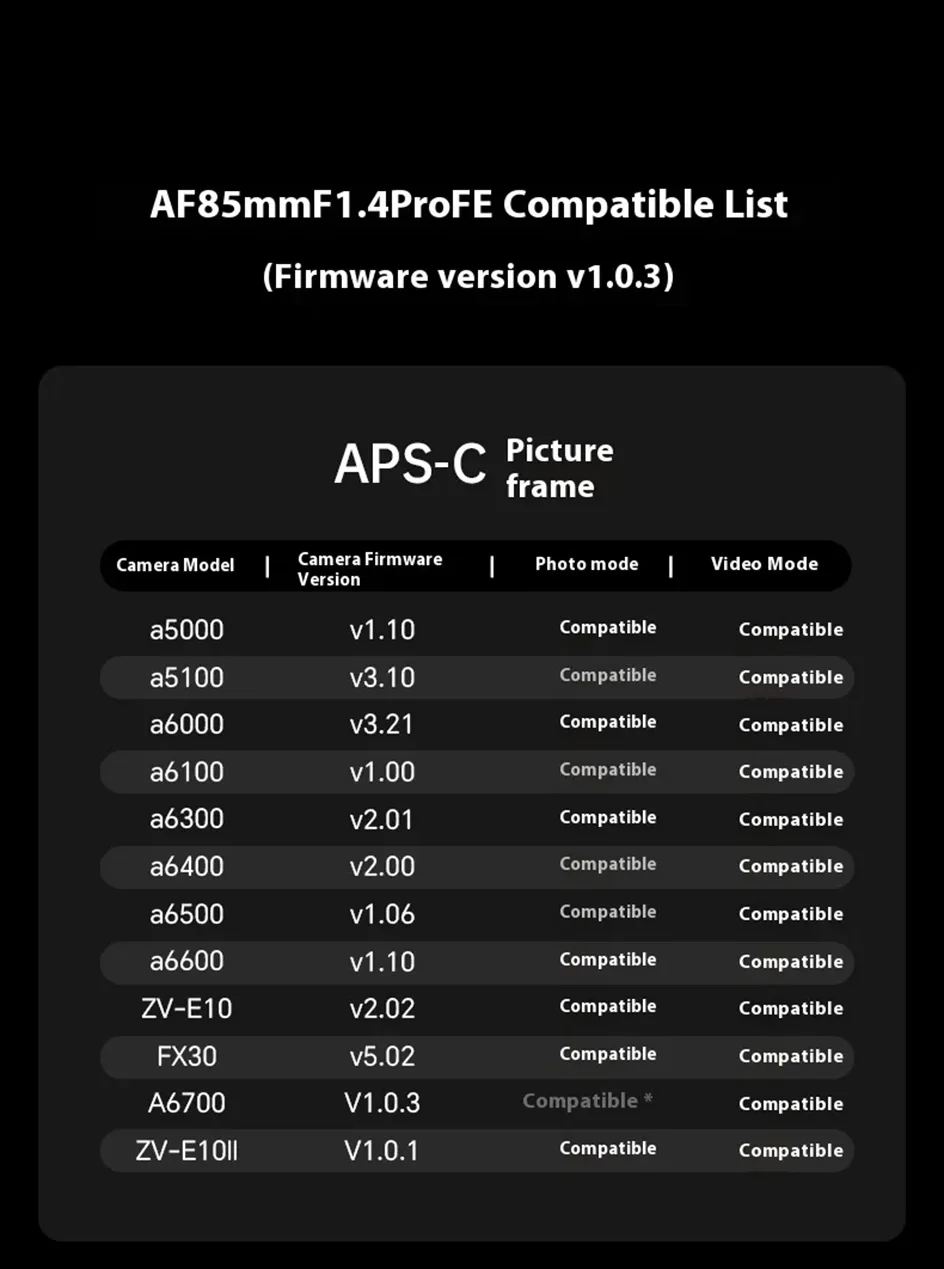
Task: Select the a5000 camera model cell
Action: coord(187,630)
